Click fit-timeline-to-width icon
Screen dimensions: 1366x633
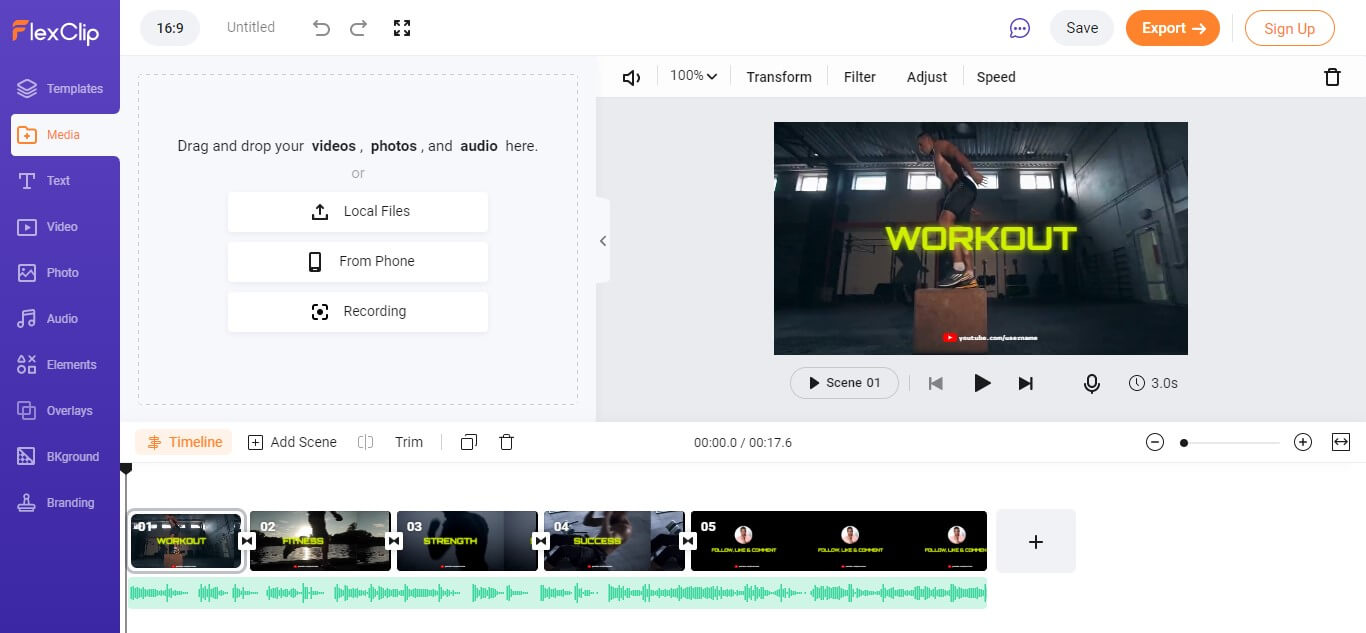1341,442
